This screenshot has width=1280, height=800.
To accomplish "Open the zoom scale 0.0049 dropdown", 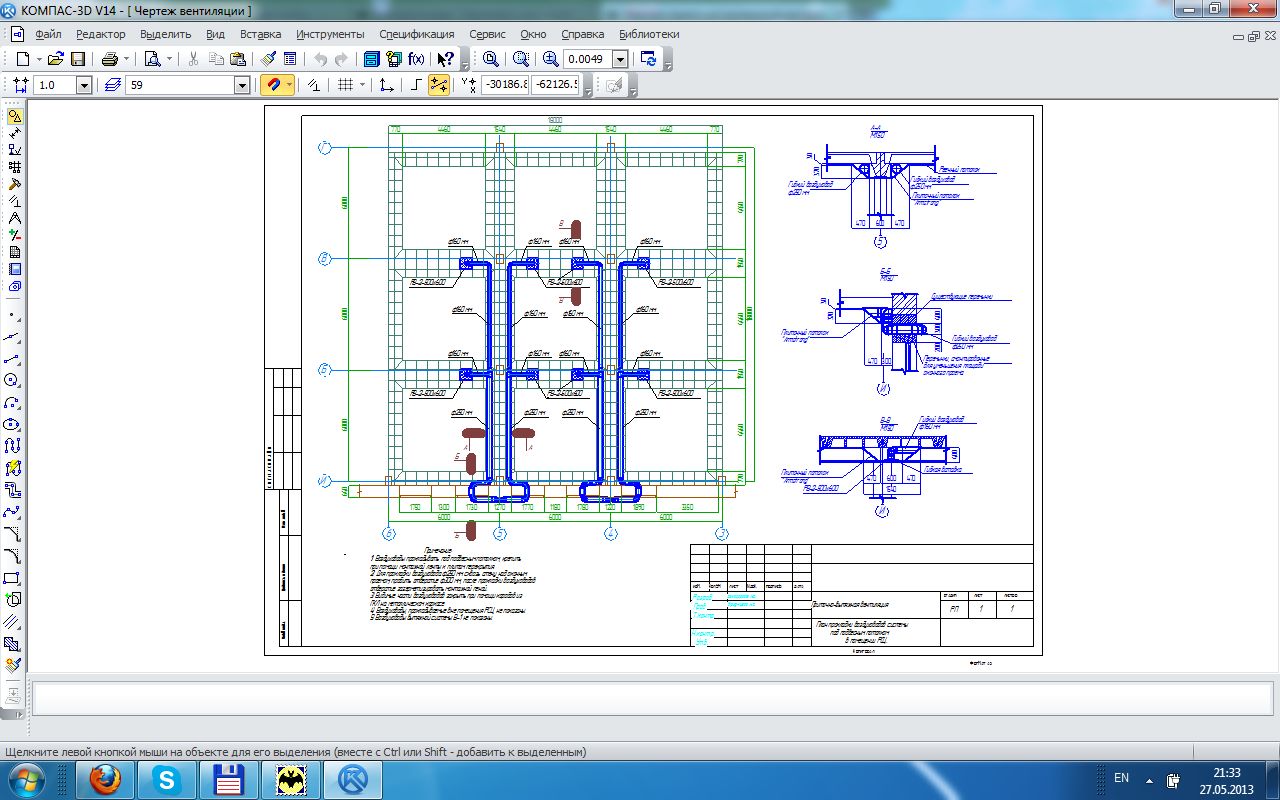I will click(x=620, y=59).
